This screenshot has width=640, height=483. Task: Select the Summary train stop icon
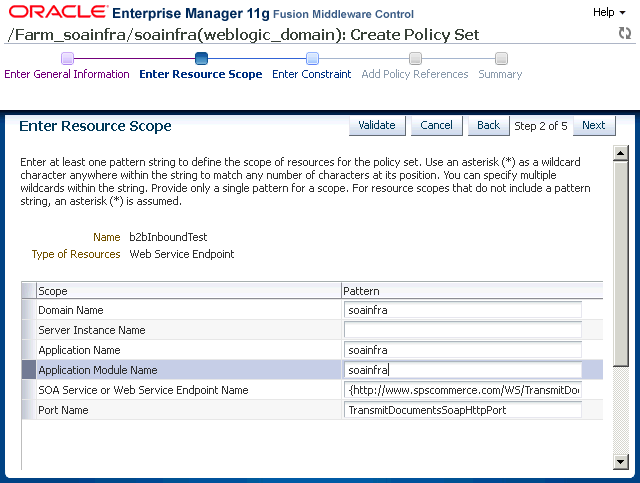click(x=501, y=58)
